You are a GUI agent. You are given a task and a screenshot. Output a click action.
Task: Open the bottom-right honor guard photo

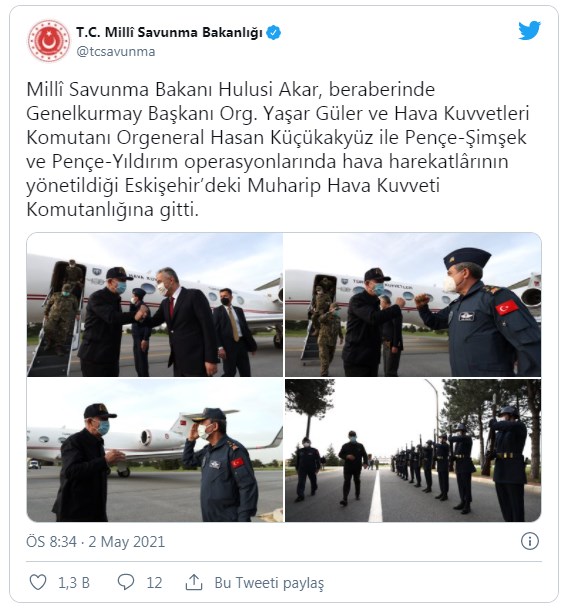[413, 450]
